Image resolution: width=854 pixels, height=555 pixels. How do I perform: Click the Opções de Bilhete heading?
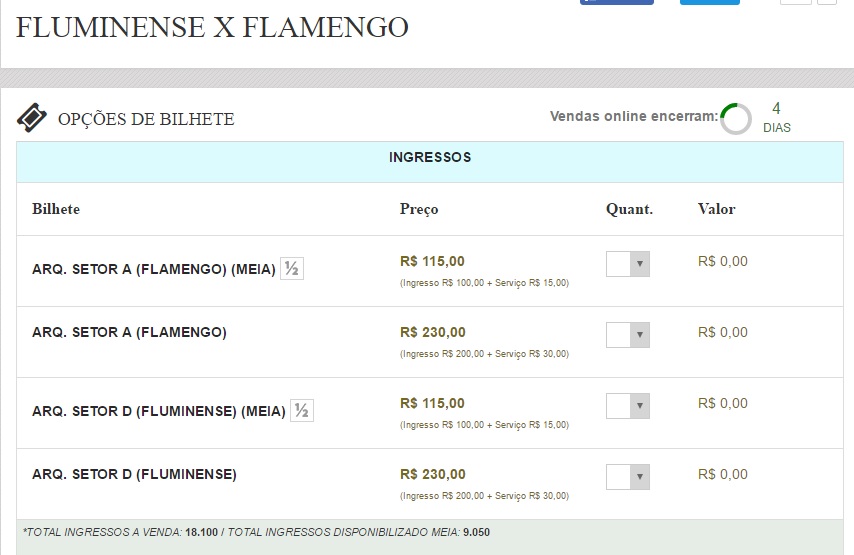coord(146,119)
